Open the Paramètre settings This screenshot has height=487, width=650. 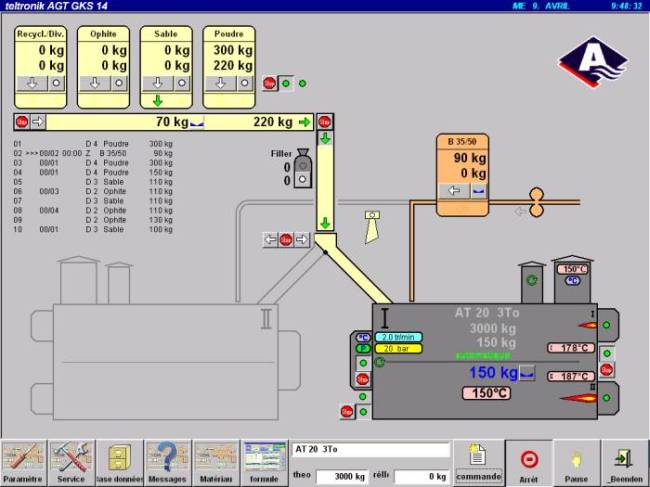(x=24, y=461)
